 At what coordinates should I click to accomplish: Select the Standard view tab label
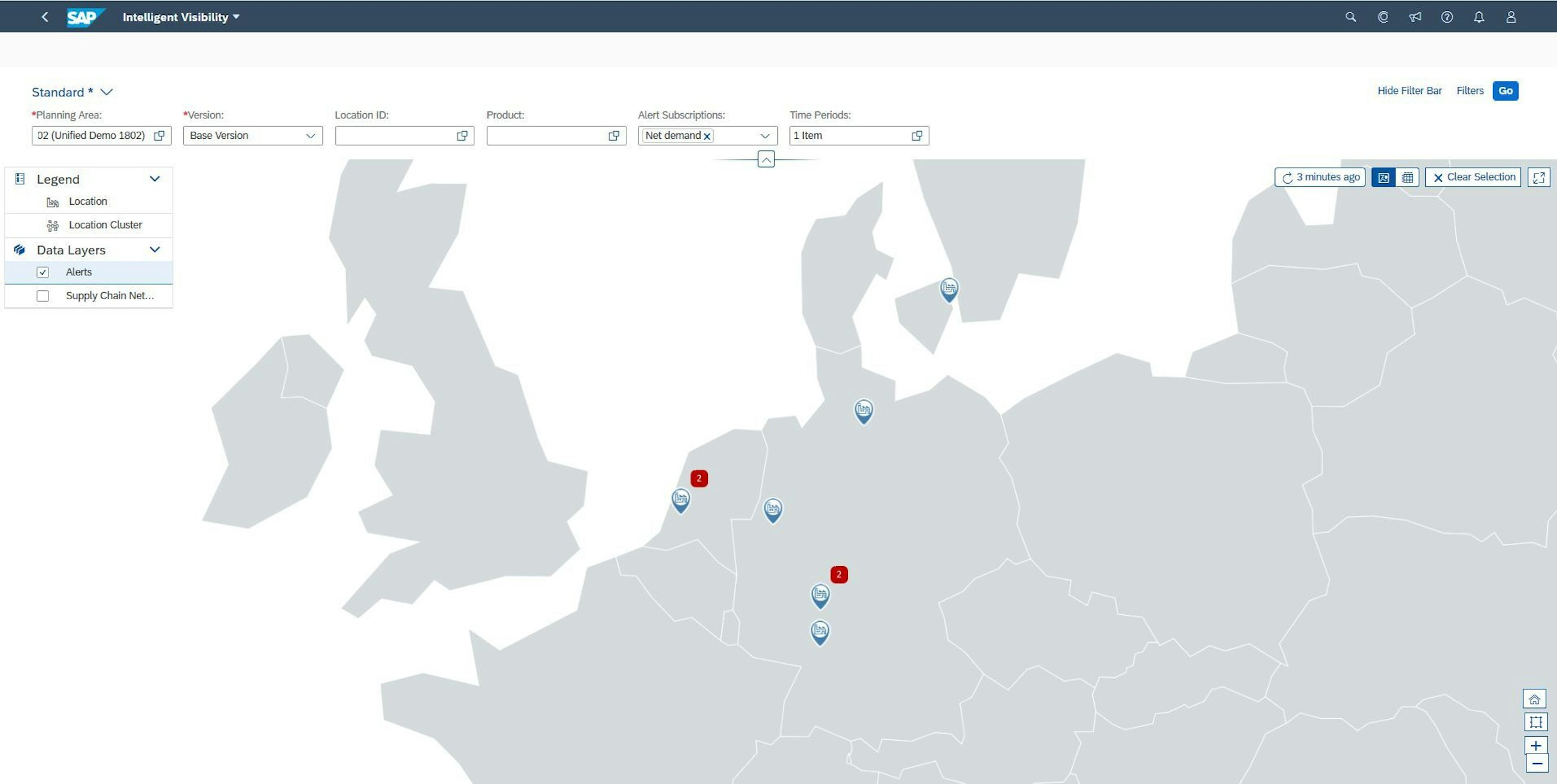[x=57, y=91]
